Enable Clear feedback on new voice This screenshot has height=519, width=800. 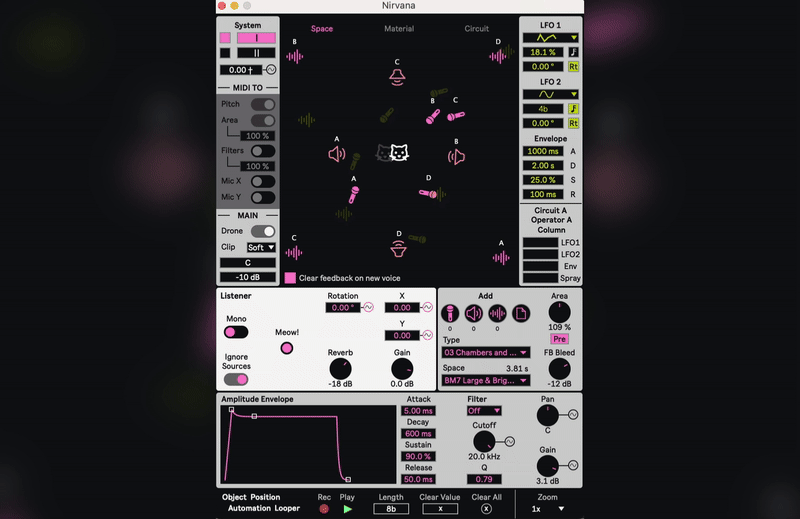(x=290, y=278)
